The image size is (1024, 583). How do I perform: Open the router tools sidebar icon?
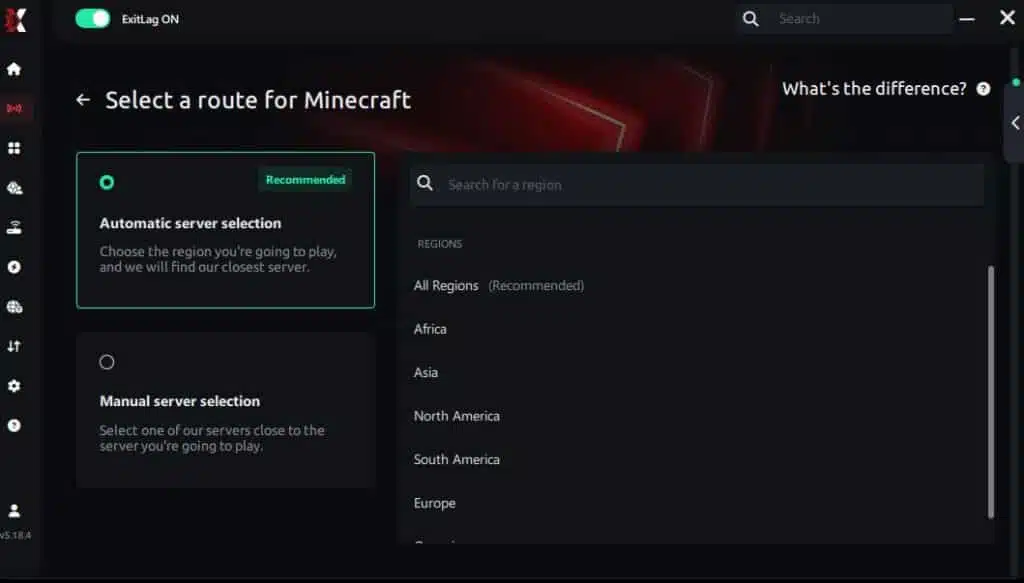pos(14,227)
